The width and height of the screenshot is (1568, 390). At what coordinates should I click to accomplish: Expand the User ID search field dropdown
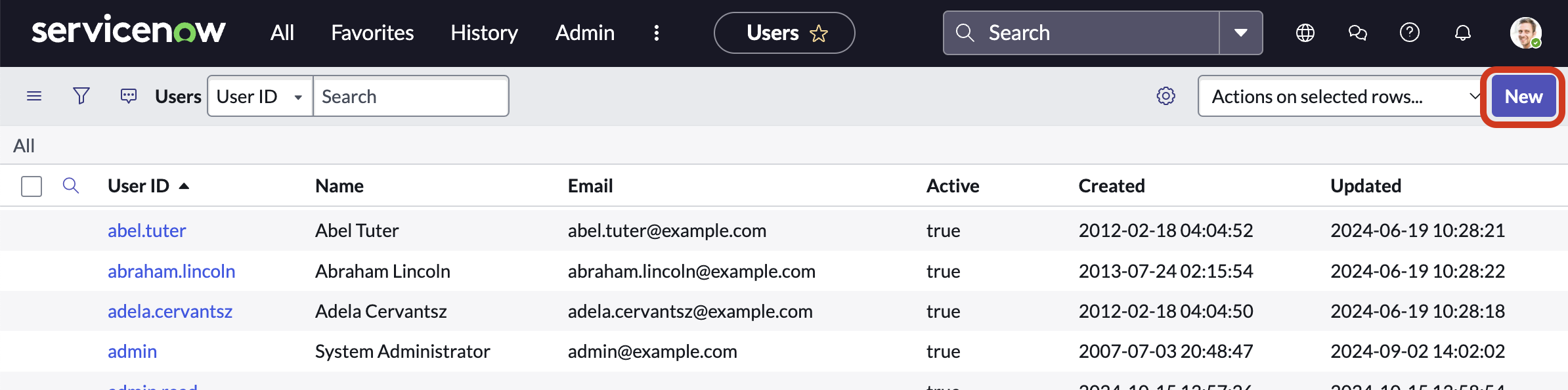coord(260,97)
